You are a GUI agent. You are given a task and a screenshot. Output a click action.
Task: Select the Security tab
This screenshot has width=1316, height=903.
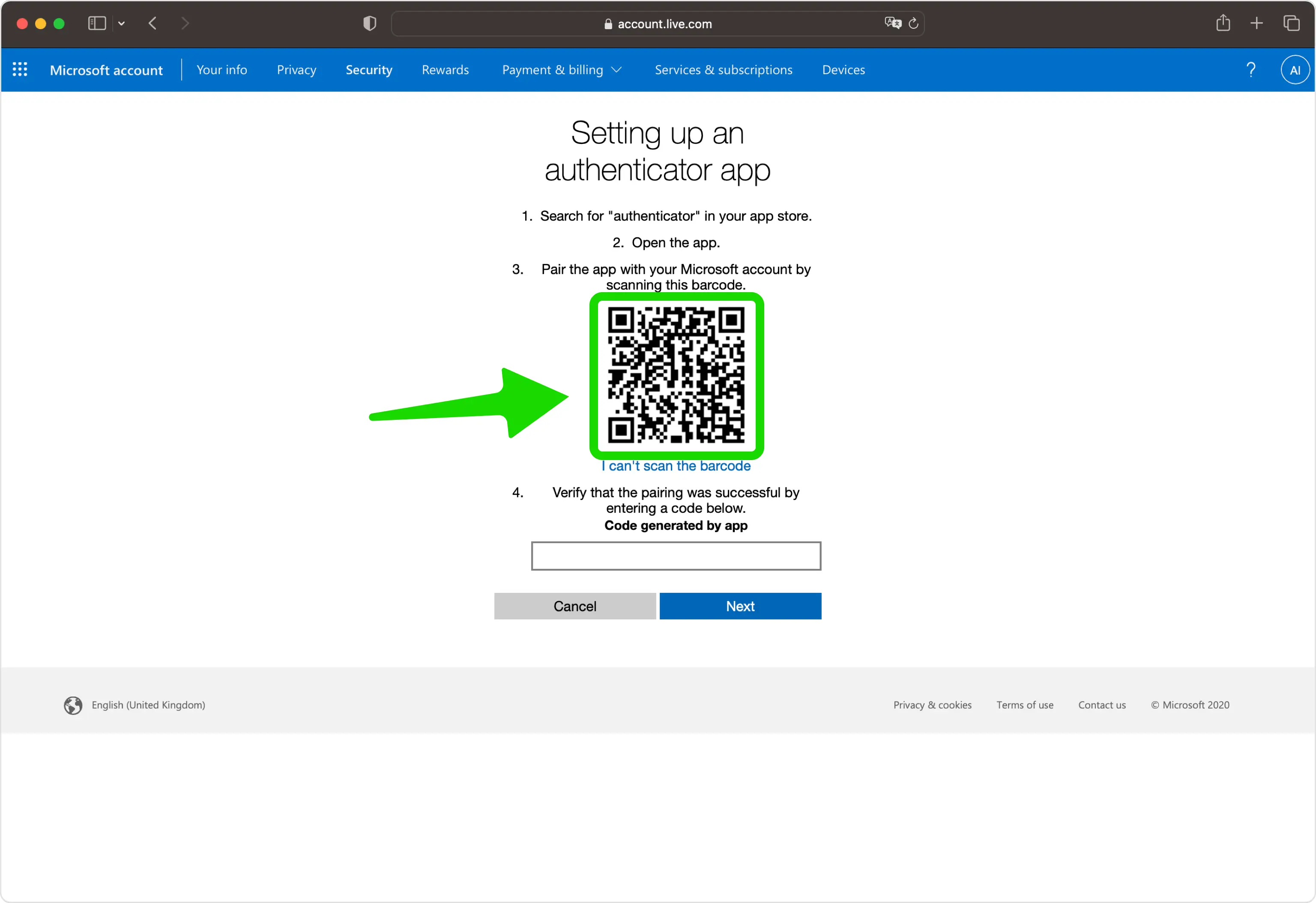[x=369, y=70]
